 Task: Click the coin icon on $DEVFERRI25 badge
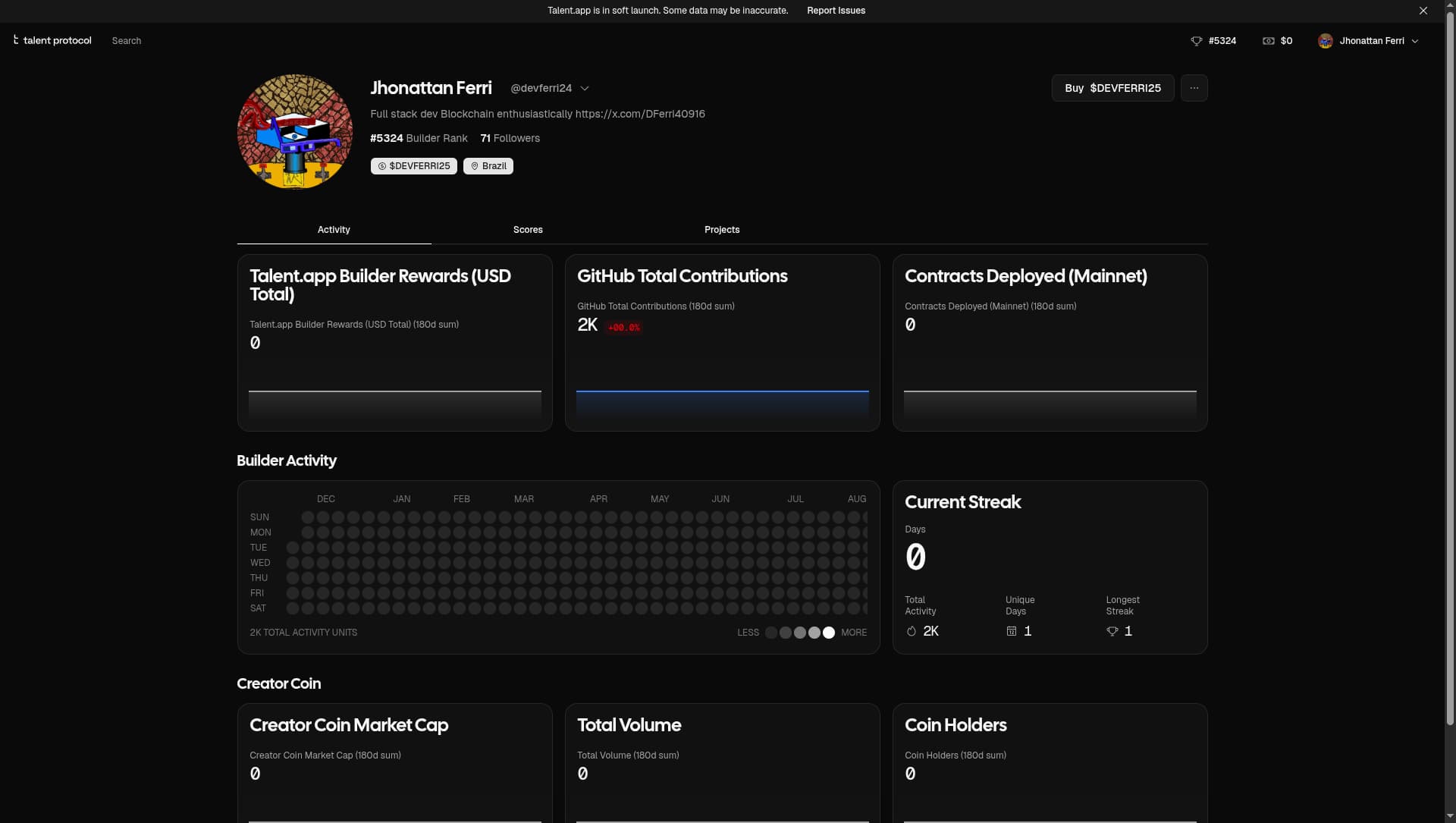[x=381, y=165]
